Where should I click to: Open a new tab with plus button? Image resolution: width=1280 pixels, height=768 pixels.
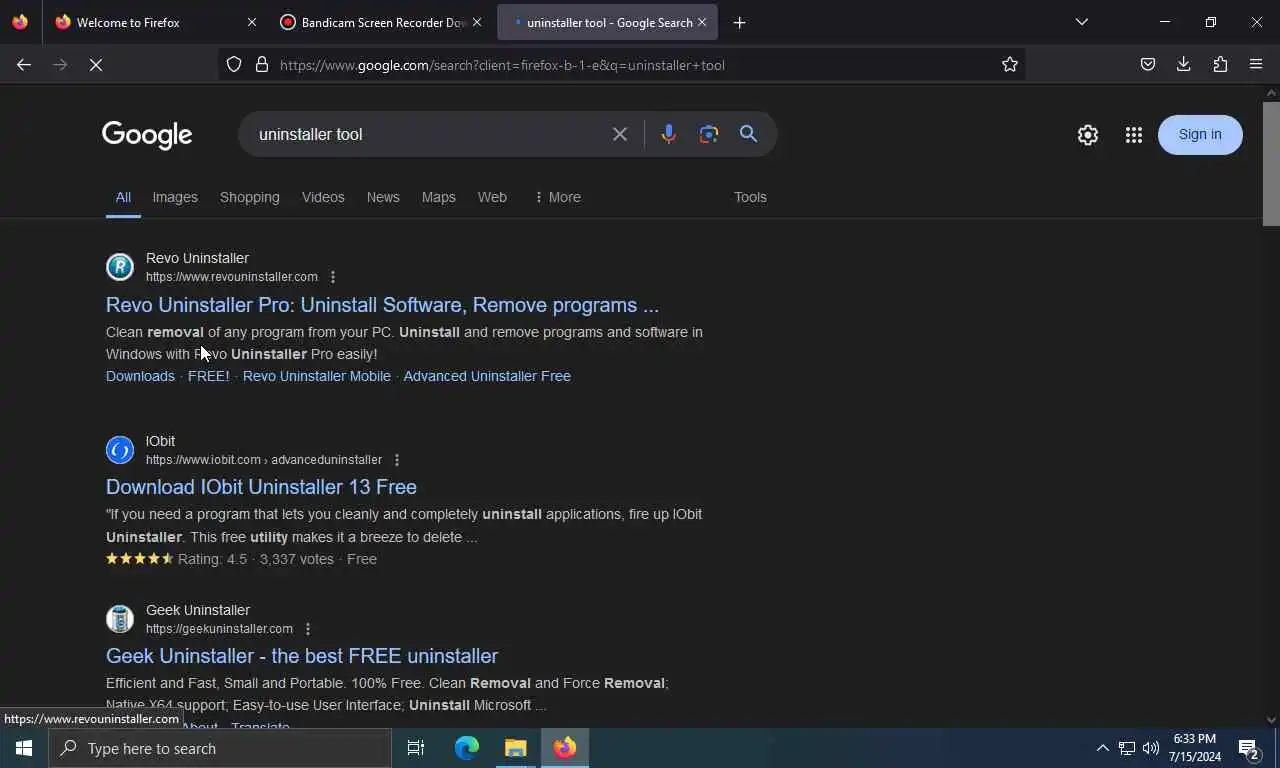click(740, 22)
